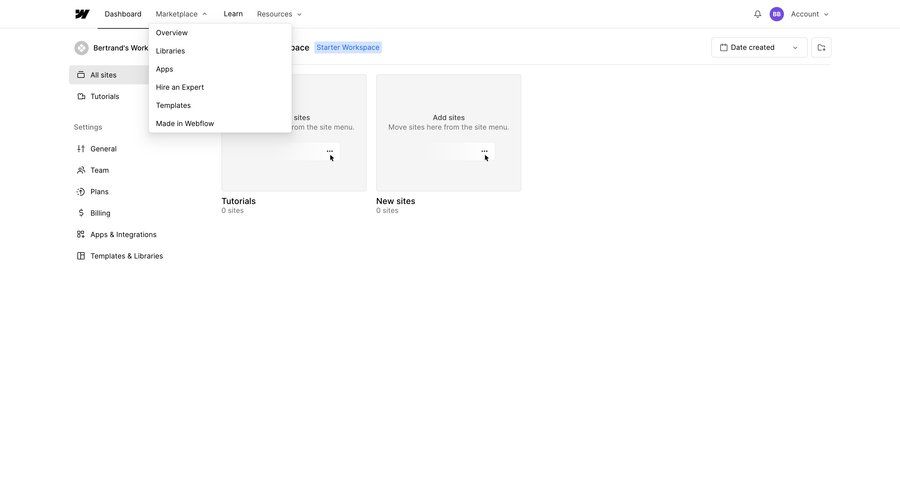Select the Tutorials folder in sidebar
Screen dimensions: 900x484
coord(104,97)
